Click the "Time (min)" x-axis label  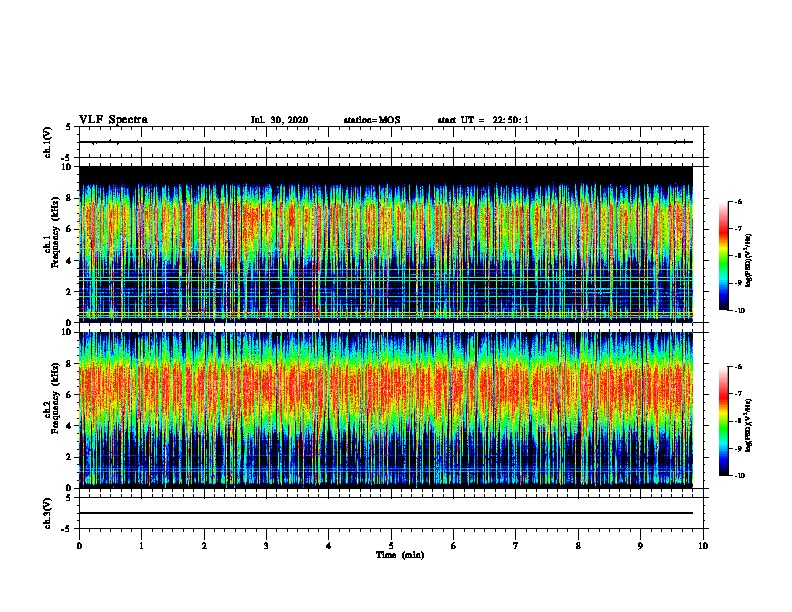[400, 555]
